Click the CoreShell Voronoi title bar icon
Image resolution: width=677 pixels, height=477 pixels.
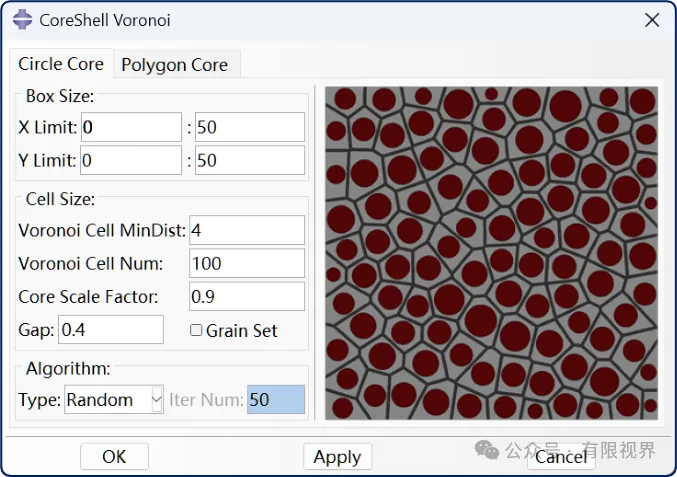coord(22,20)
